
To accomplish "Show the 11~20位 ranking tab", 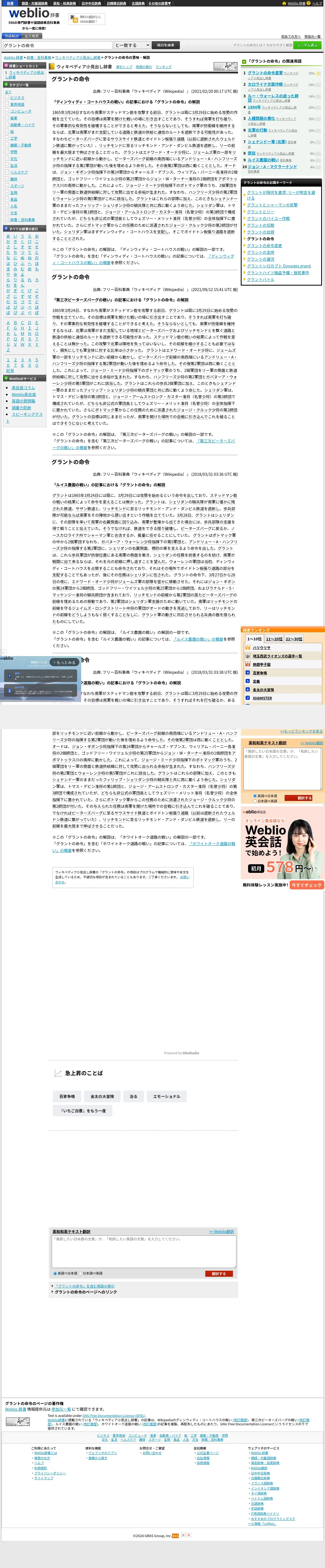I will pos(274,638).
